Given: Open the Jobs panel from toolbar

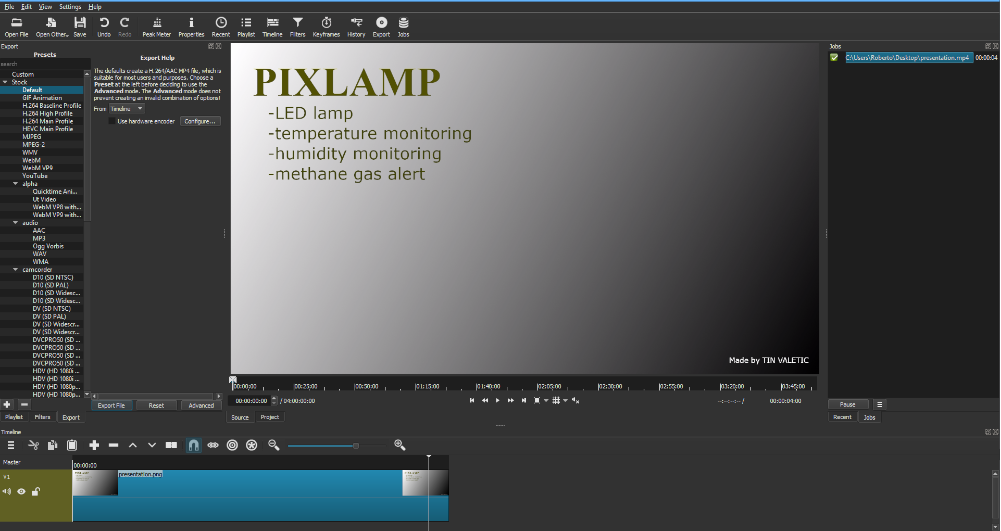Looking at the screenshot, I should 403,27.
